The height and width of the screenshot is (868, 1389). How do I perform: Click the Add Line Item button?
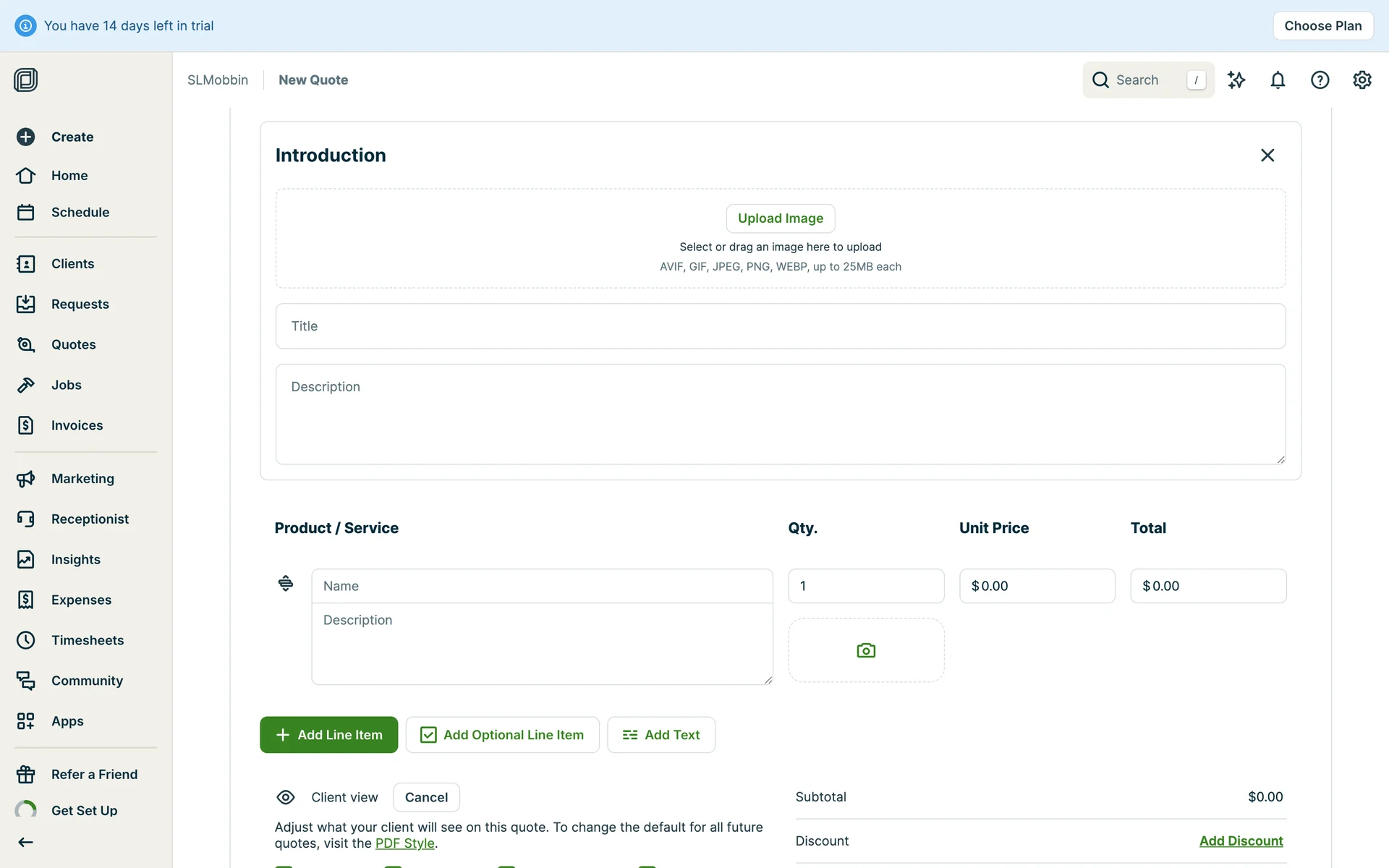(x=328, y=735)
